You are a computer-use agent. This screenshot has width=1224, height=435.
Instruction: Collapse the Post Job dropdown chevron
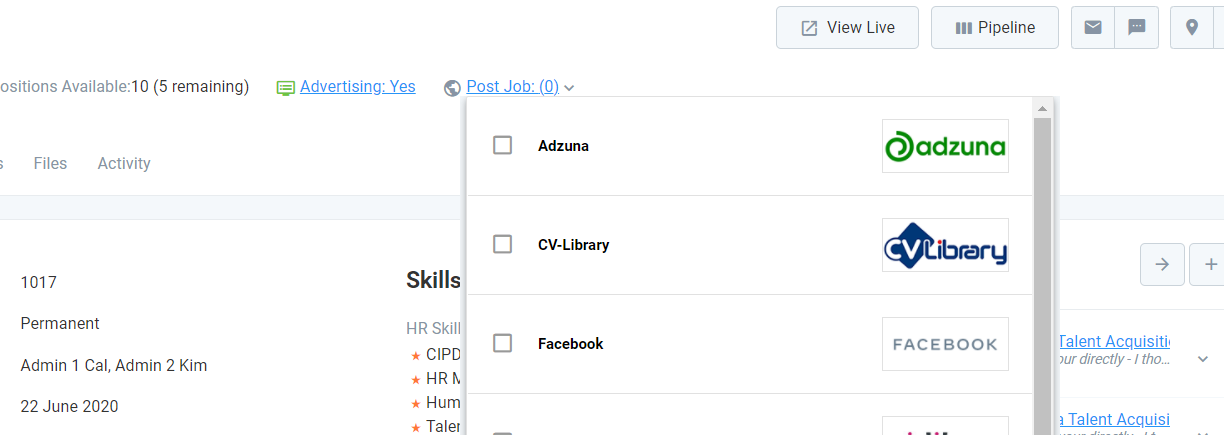(x=569, y=88)
